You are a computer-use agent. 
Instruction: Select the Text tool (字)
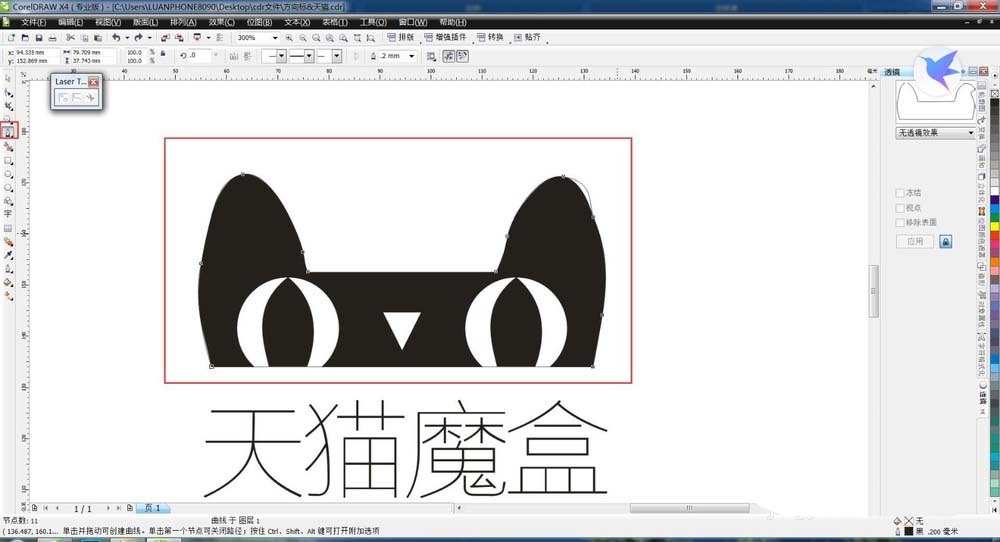coord(8,214)
